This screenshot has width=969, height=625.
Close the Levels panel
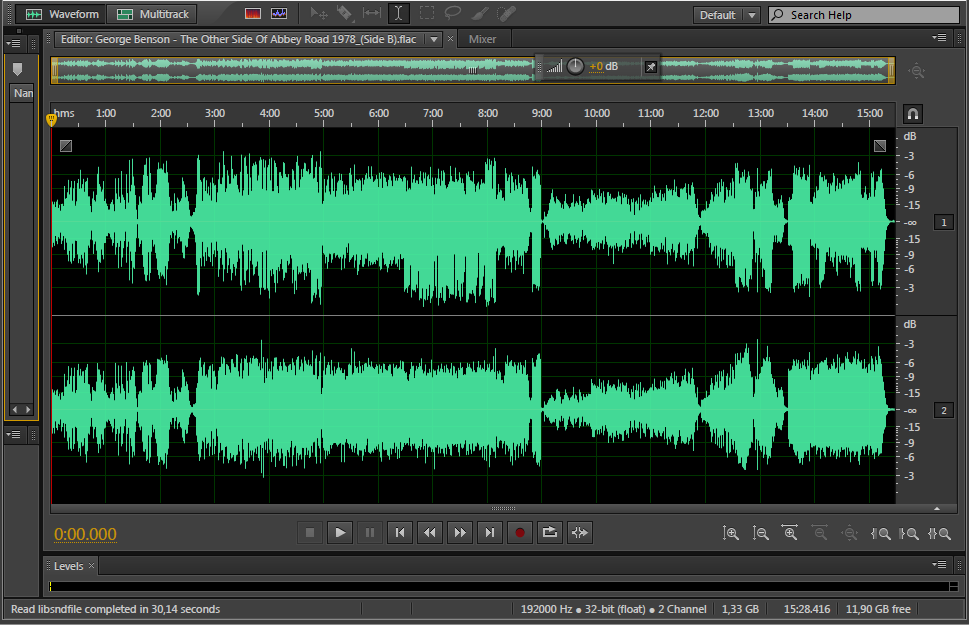(91, 565)
